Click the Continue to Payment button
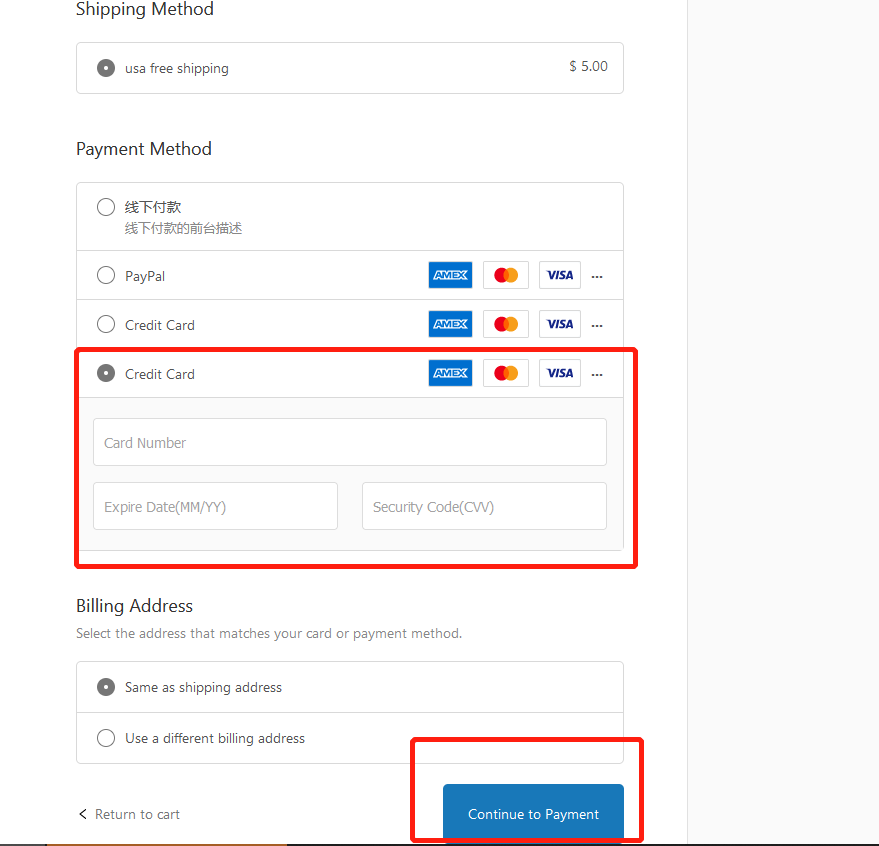The image size is (879, 846). [533, 813]
